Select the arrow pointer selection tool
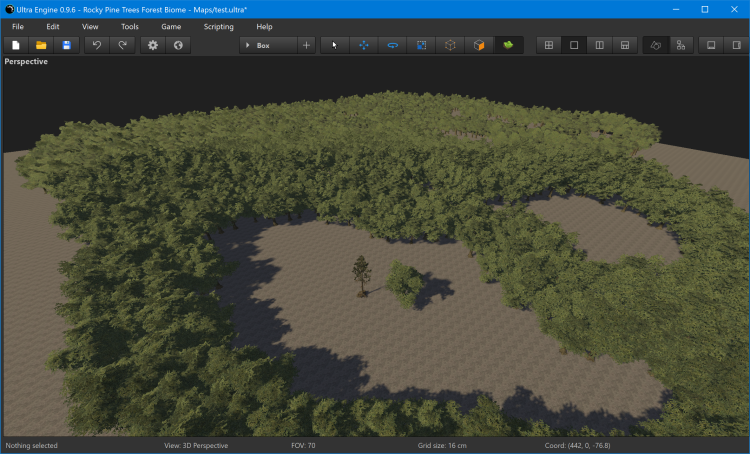This screenshot has height=454, width=750. pyautogui.click(x=334, y=45)
